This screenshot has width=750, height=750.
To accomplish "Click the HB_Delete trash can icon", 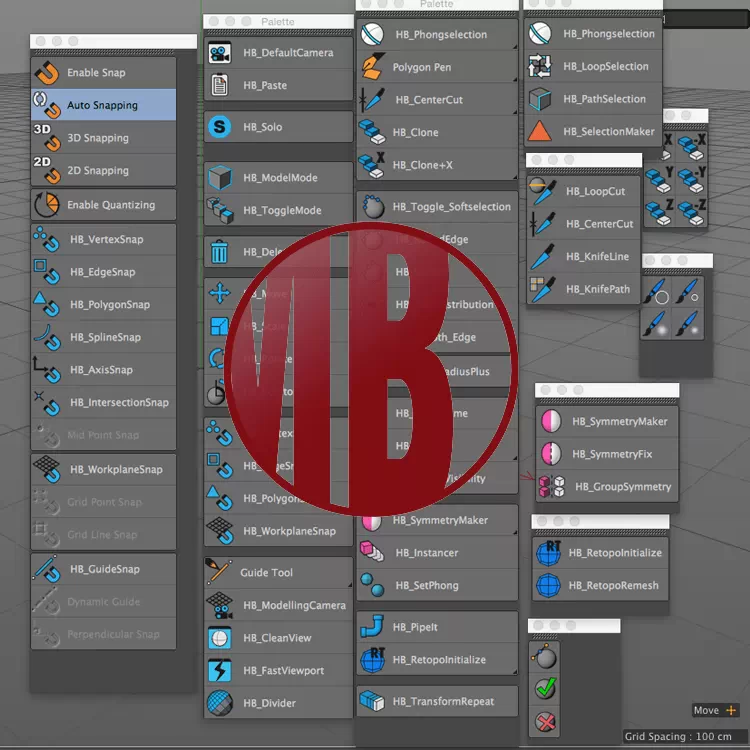I will [220, 252].
